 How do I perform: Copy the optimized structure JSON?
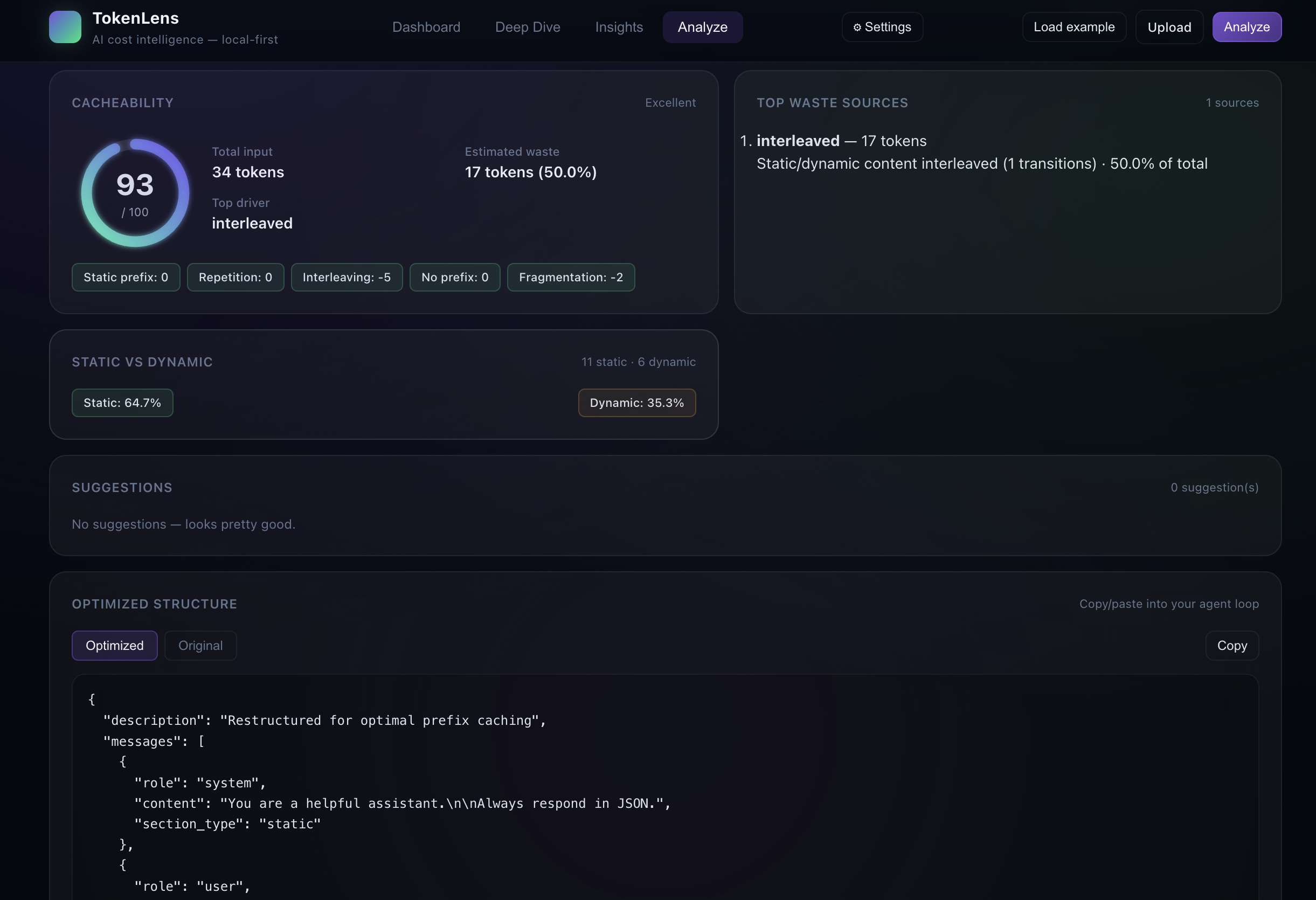tap(1231, 646)
